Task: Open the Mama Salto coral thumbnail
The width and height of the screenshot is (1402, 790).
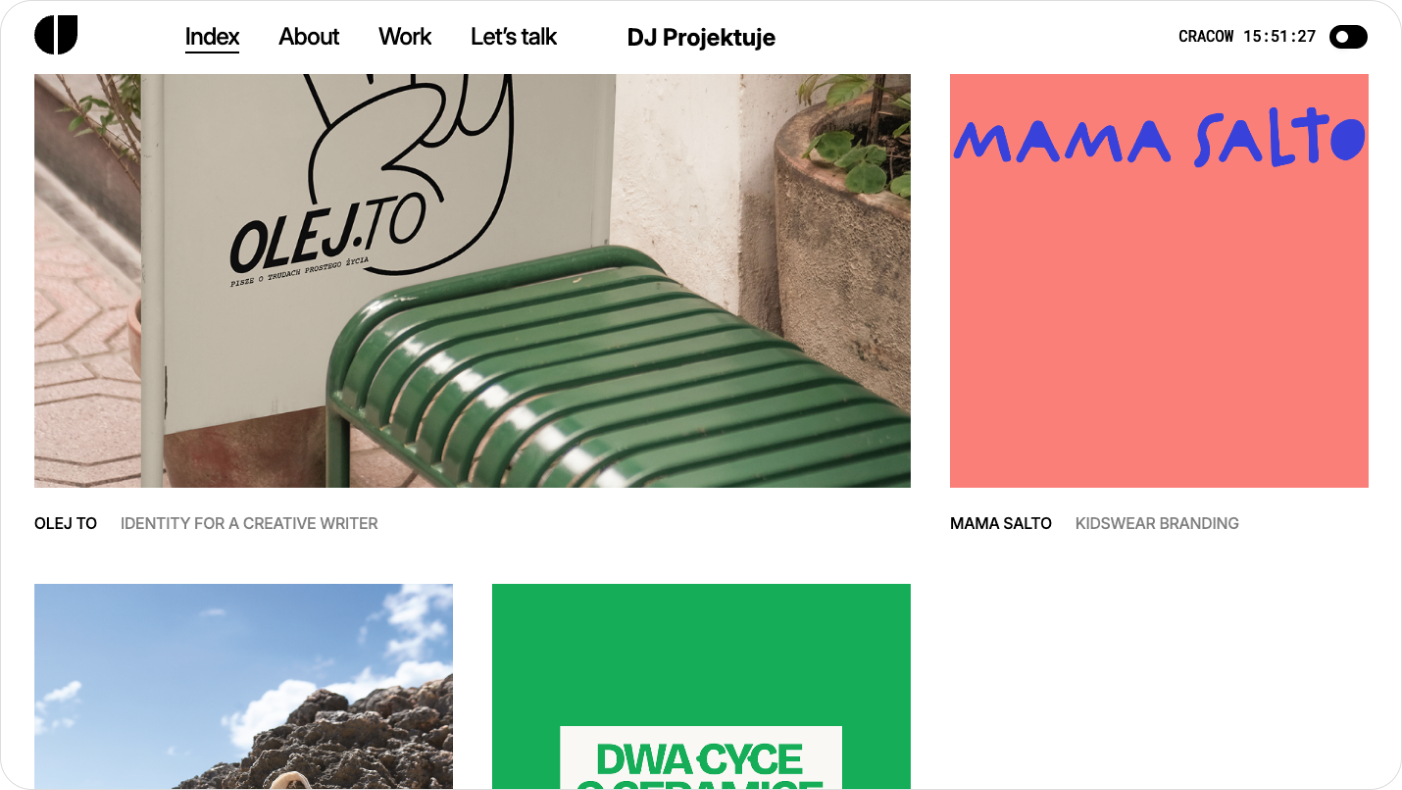Action: pos(1159,281)
